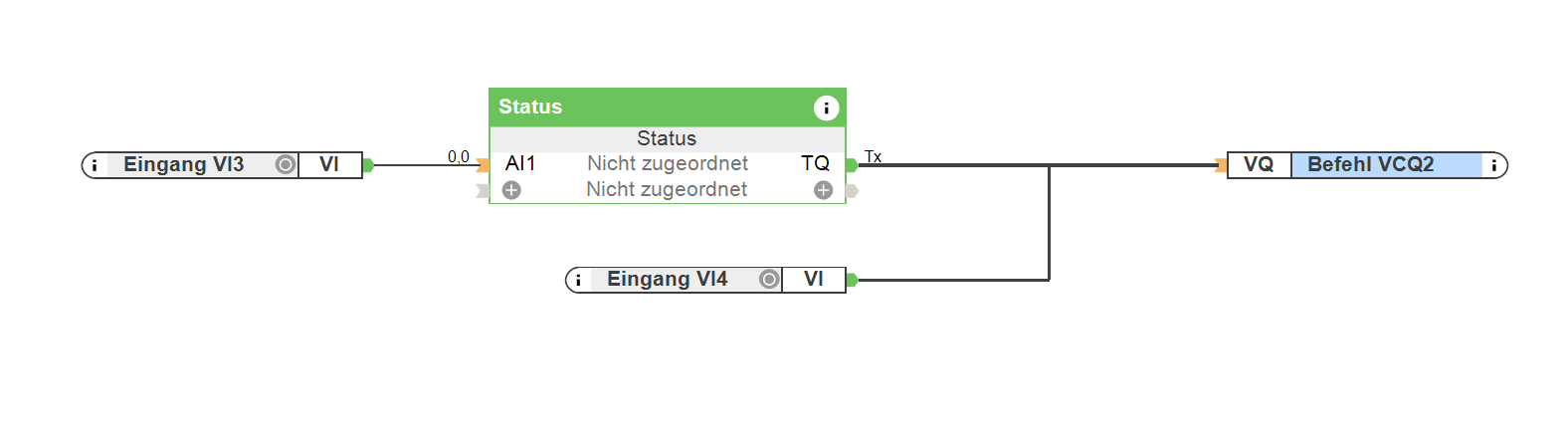Select the green output connector of Eingang VI4

(852, 280)
